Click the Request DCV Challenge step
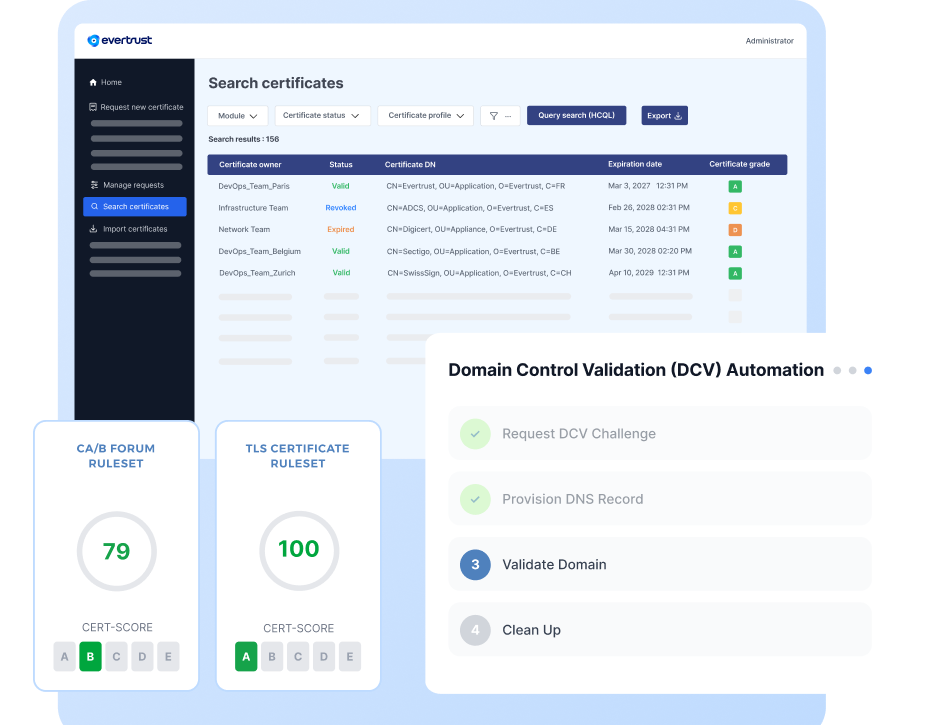928x725 pixels. point(660,433)
